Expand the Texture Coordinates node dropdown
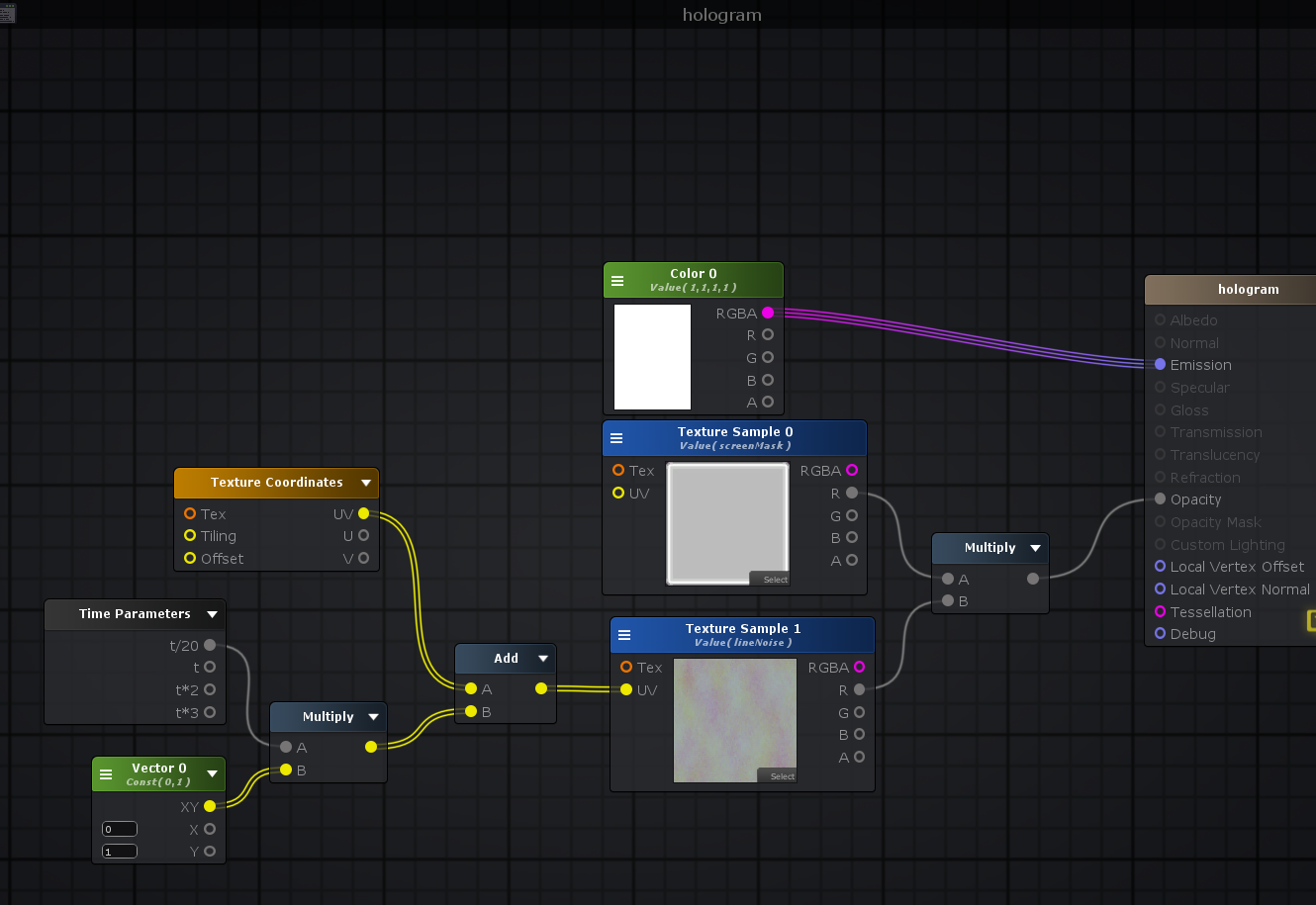Image resolution: width=1316 pixels, height=905 pixels. tap(366, 483)
